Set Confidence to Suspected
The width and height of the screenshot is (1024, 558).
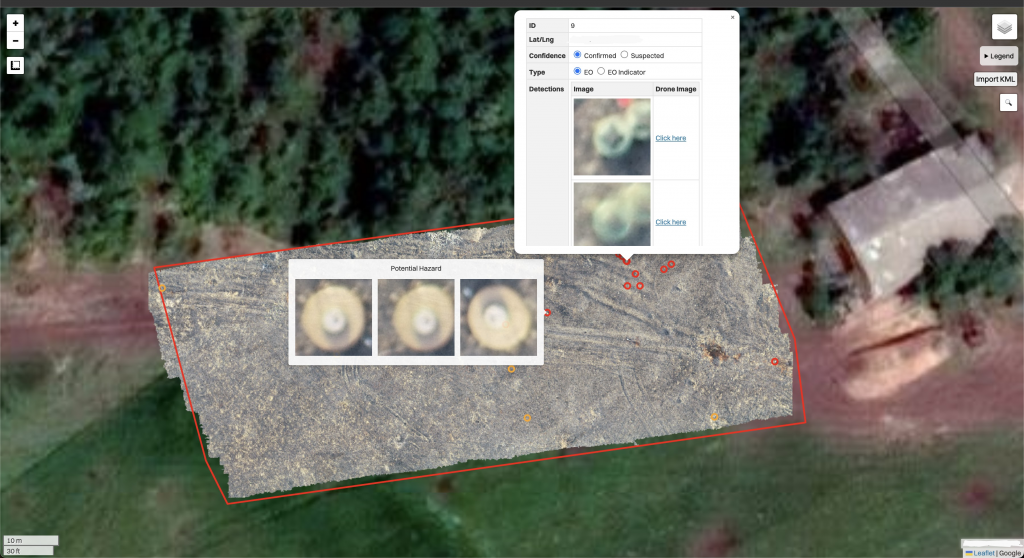624,55
